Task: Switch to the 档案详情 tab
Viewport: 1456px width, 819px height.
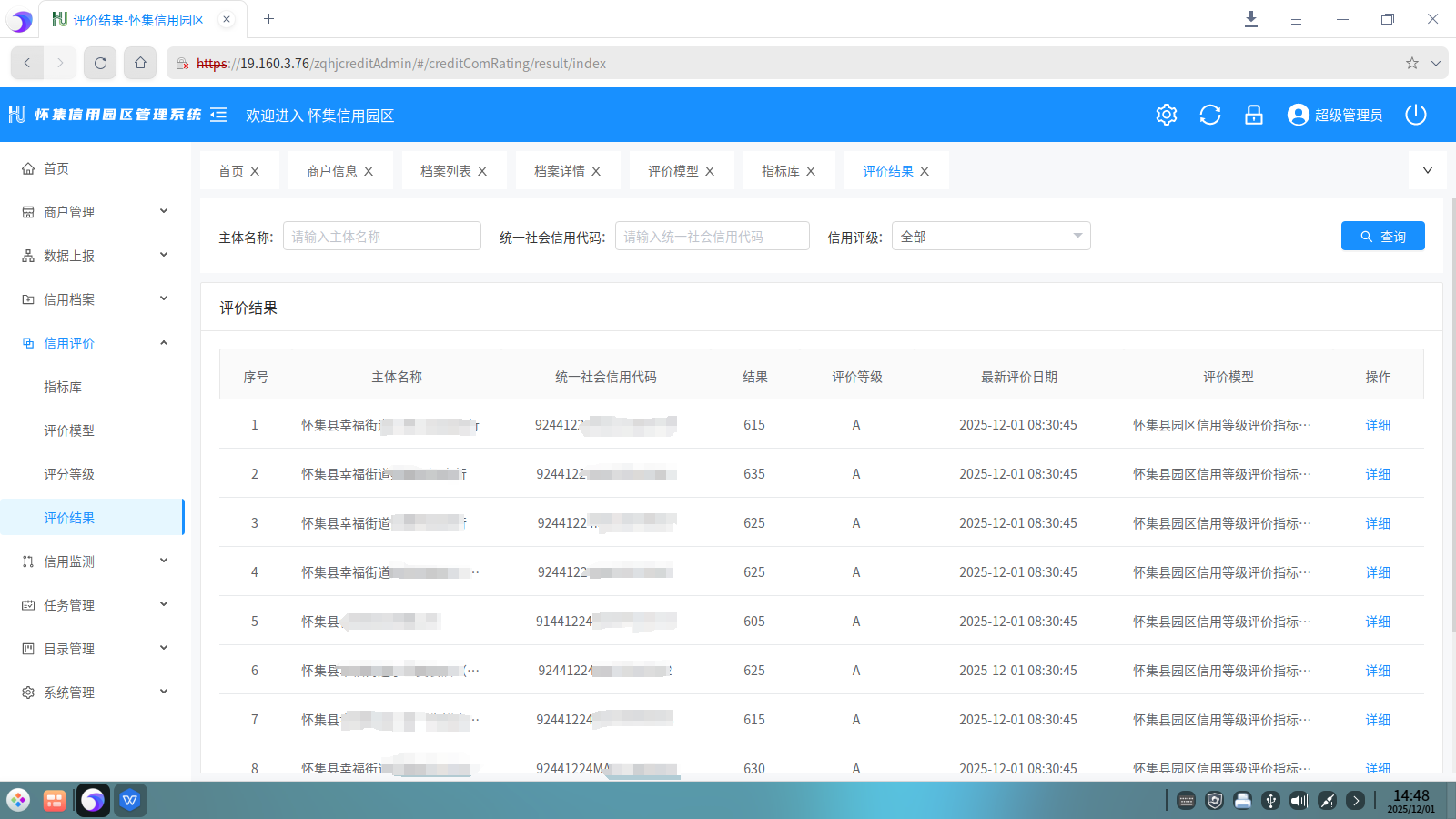Action: point(559,171)
